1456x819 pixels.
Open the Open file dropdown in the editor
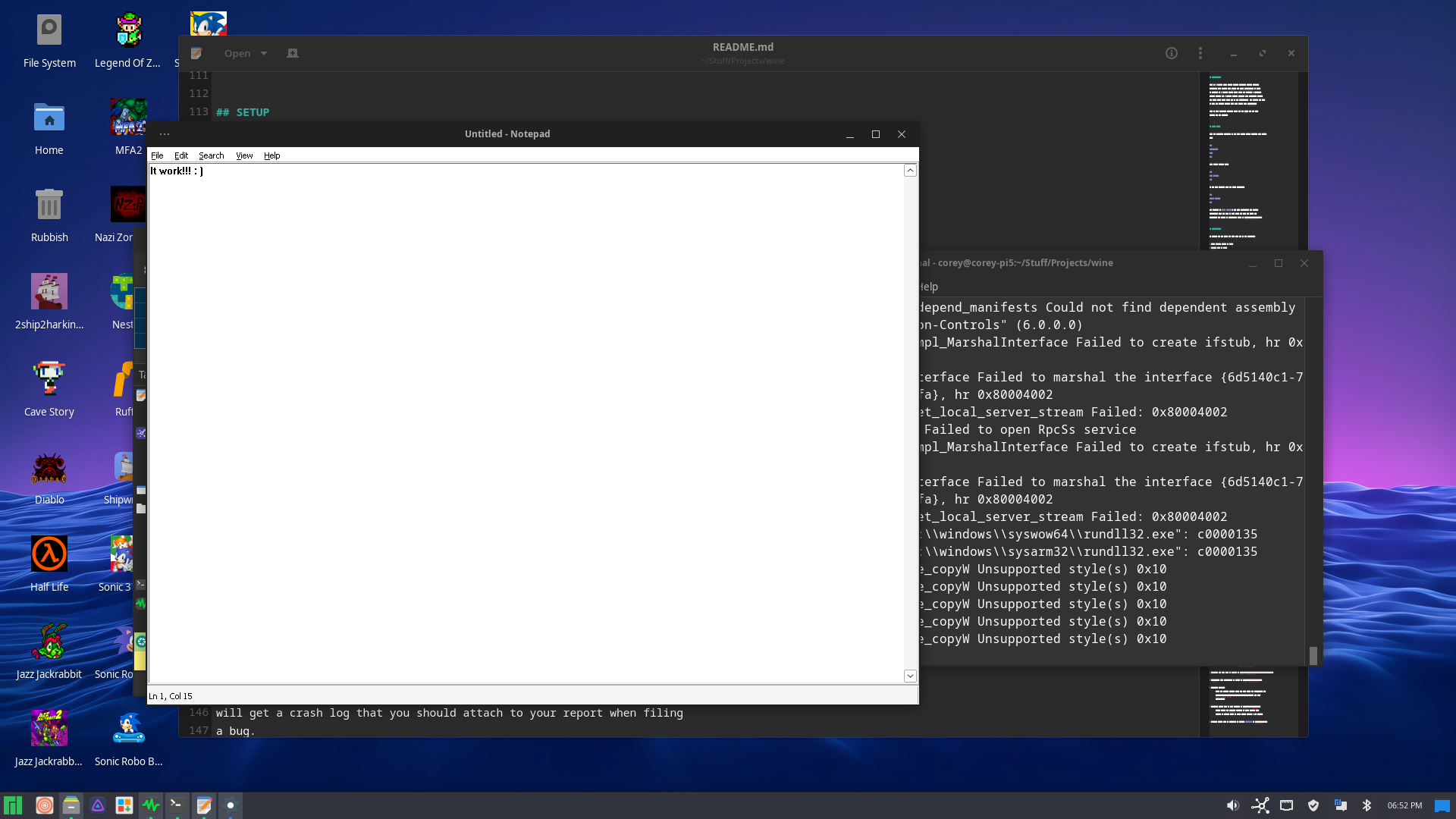point(244,53)
